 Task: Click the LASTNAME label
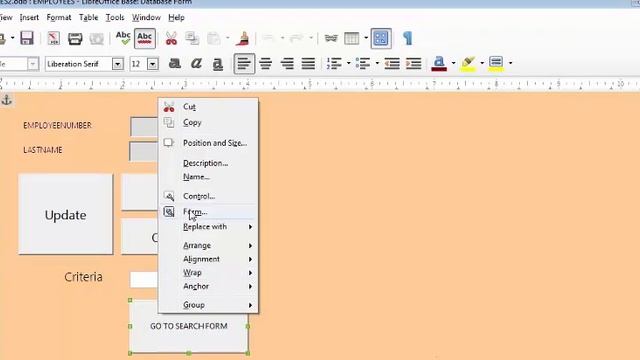click(43, 150)
